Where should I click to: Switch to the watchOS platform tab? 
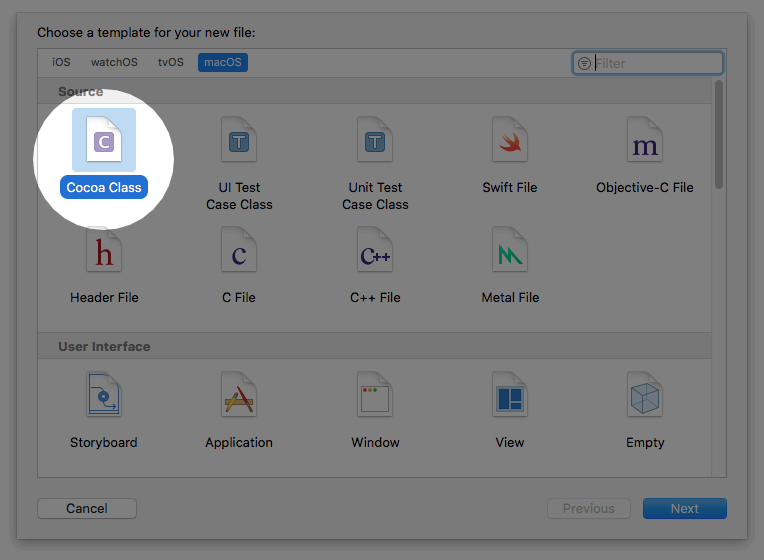[x=114, y=62]
